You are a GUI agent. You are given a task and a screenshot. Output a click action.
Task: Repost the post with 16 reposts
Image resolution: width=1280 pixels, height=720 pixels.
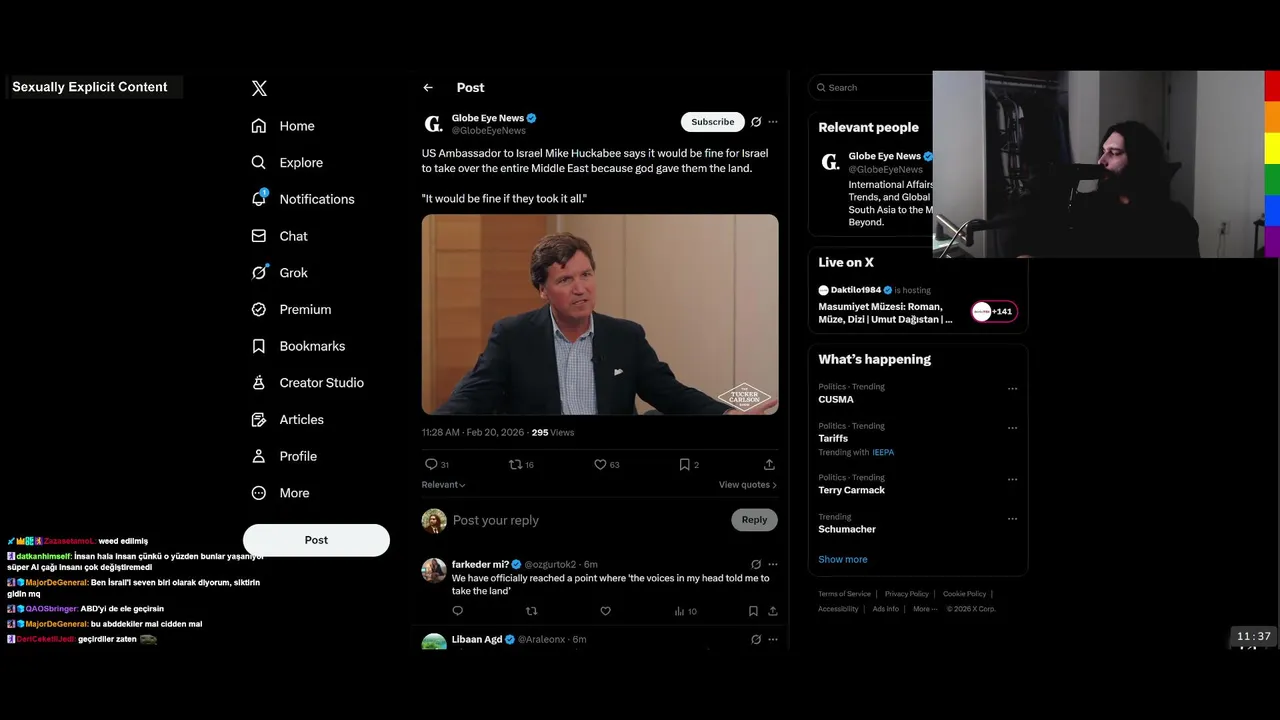521,464
